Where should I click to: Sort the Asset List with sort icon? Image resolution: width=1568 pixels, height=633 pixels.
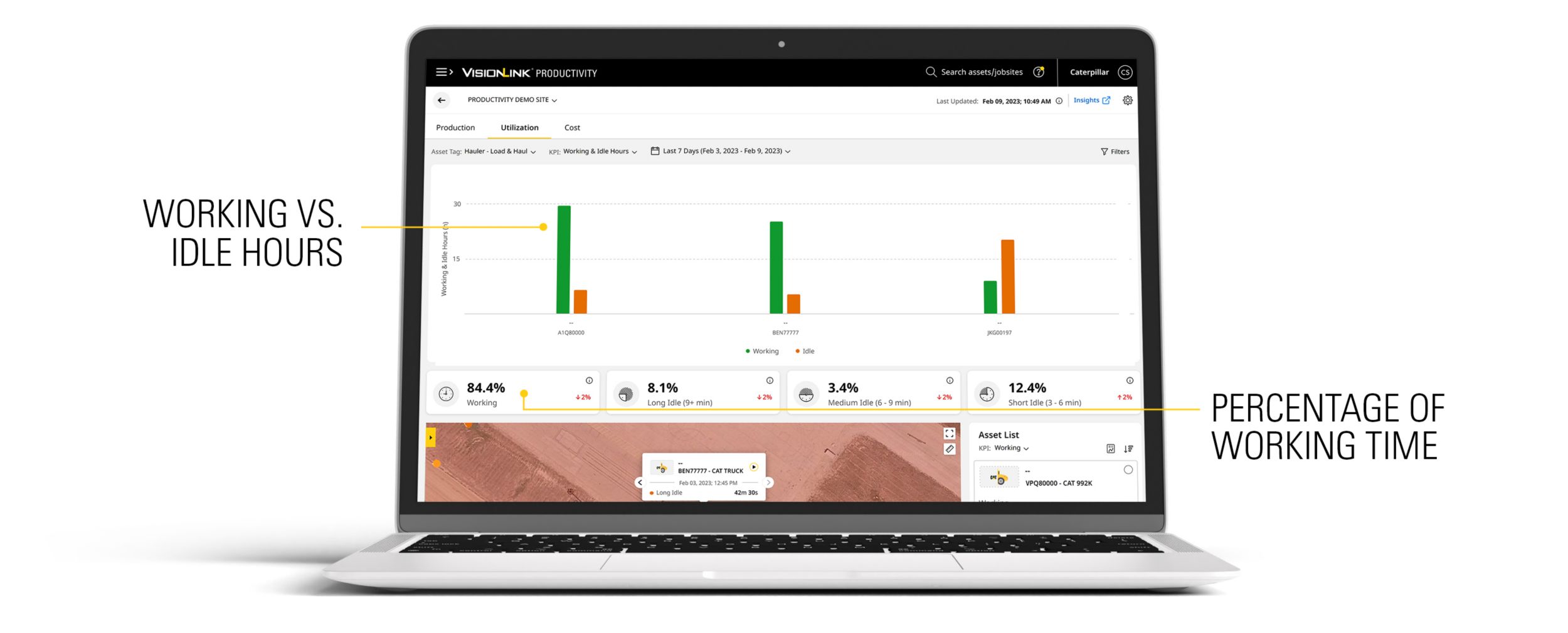[x=1128, y=449]
